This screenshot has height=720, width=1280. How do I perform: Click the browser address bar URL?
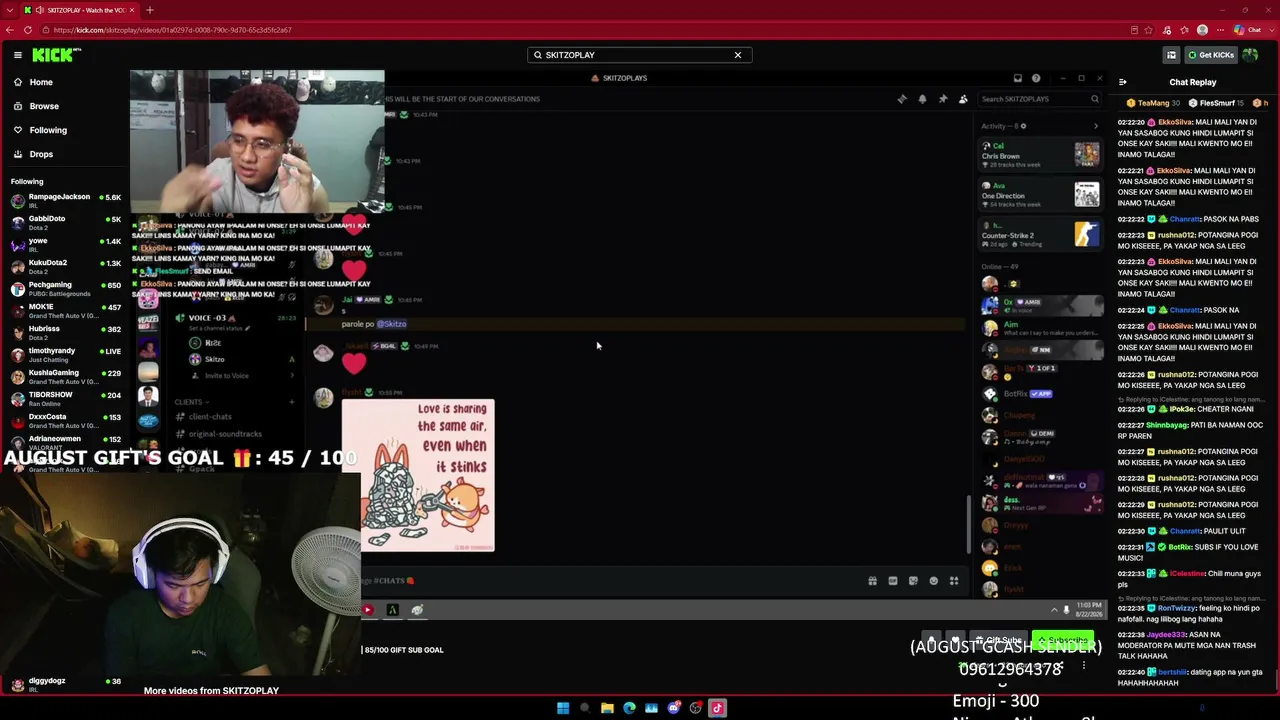[x=172, y=30]
